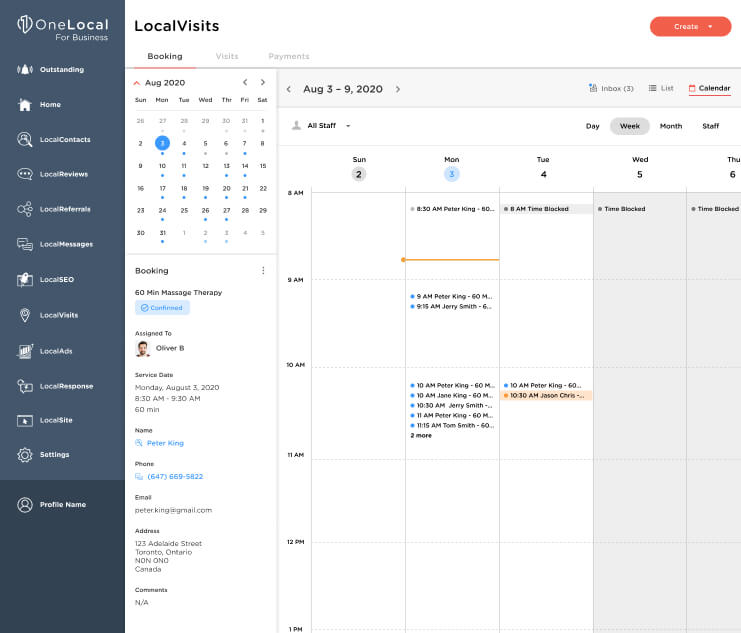Image resolution: width=741 pixels, height=633 pixels.
Task: Go to Home via house icon
Action: point(25,104)
